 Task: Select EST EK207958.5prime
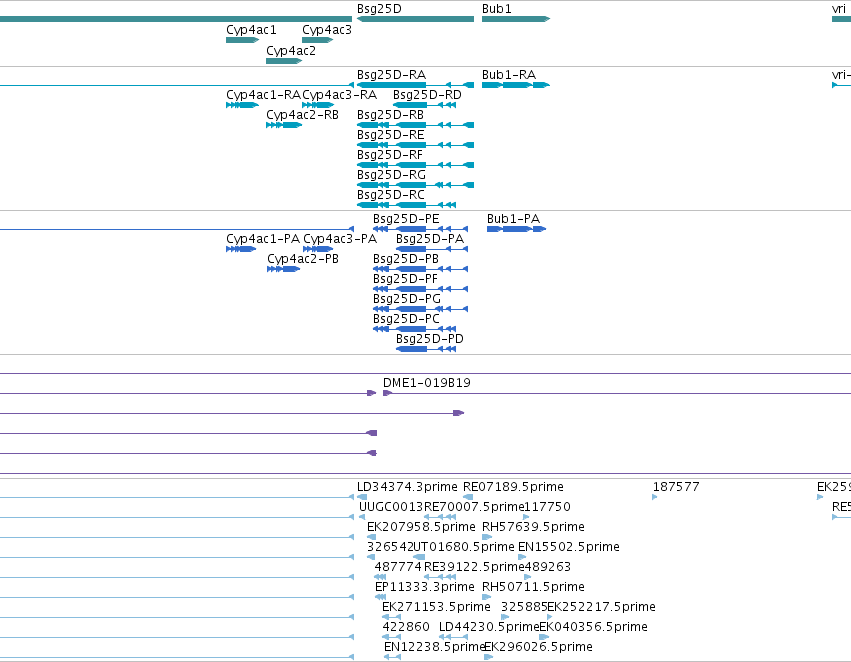372,537
